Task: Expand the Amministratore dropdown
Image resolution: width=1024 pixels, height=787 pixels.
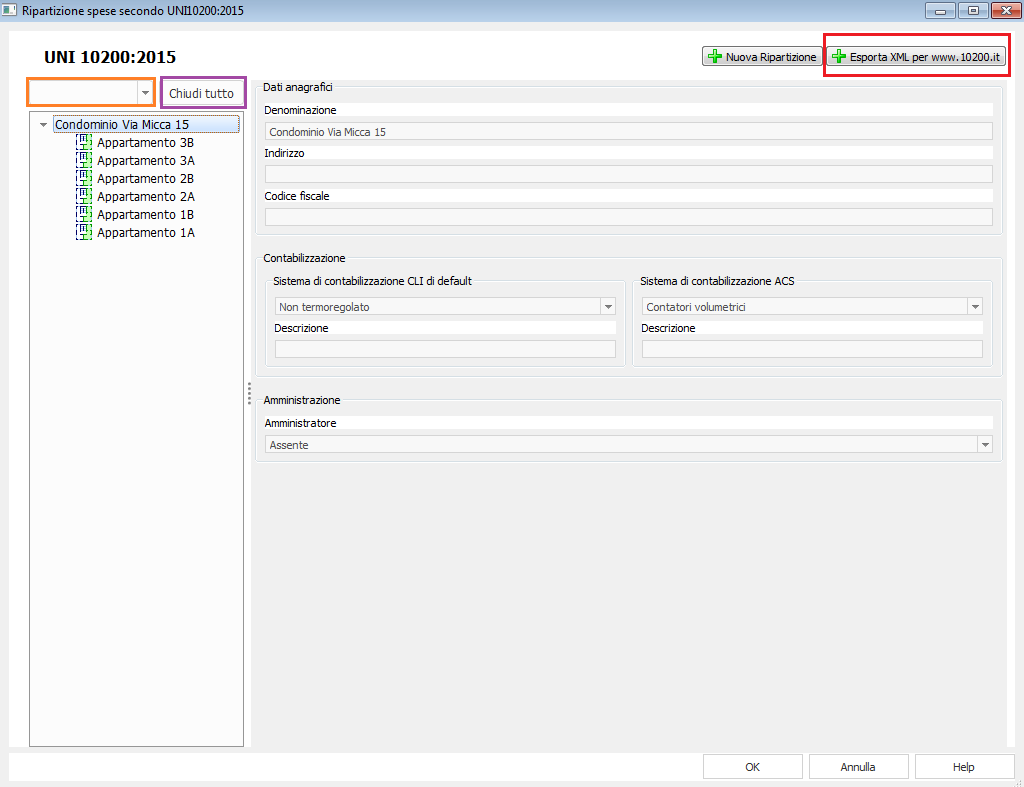Action: (x=984, y=445)
